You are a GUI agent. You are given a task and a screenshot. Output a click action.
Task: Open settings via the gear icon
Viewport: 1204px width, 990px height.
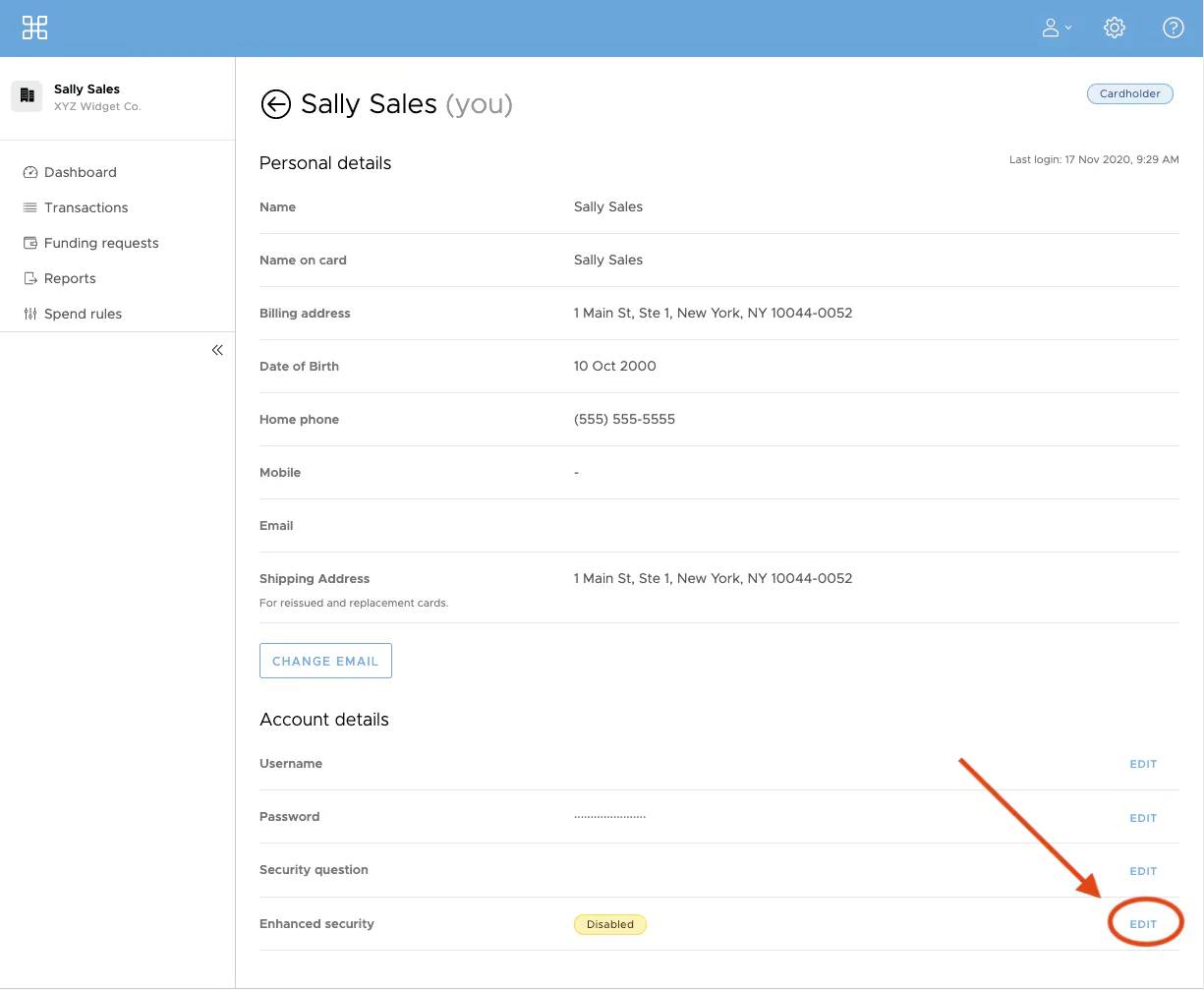[1115, 28]
